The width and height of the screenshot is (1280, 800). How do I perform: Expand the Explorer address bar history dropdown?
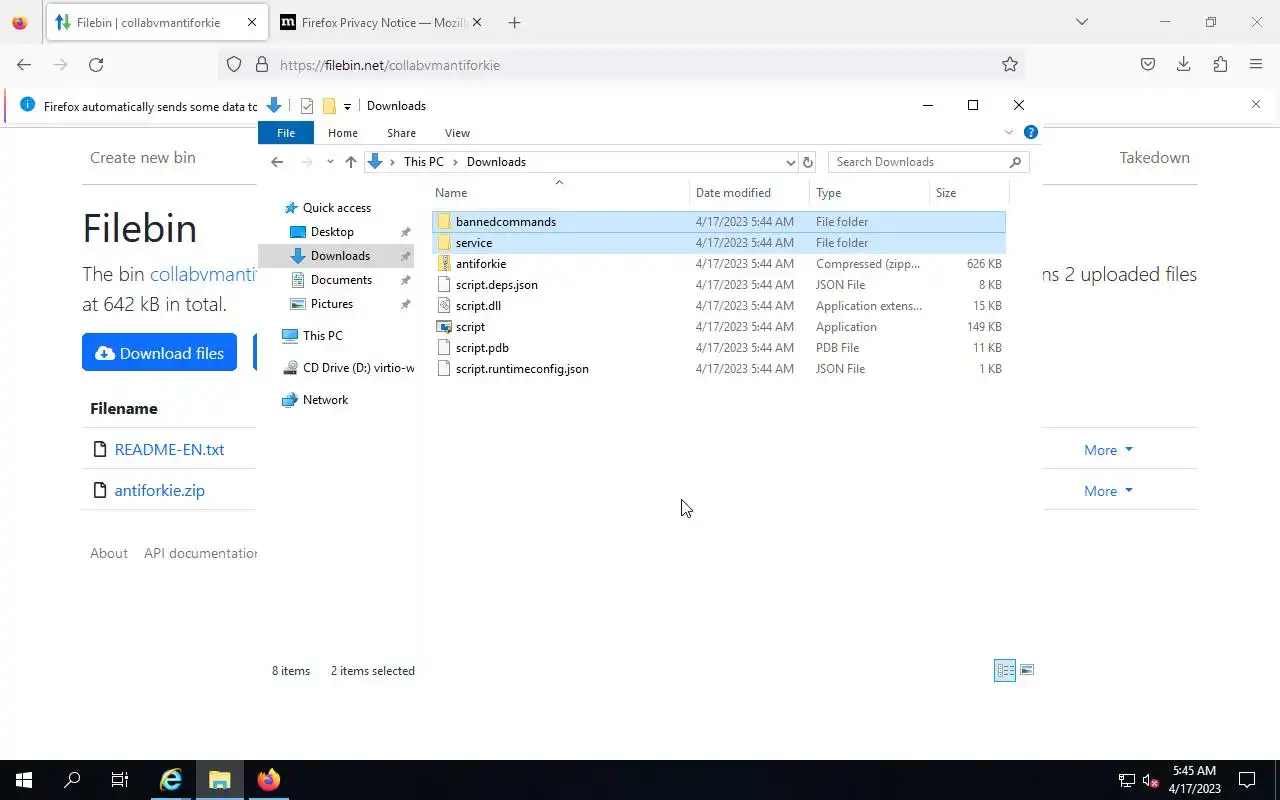click(790, 162)
